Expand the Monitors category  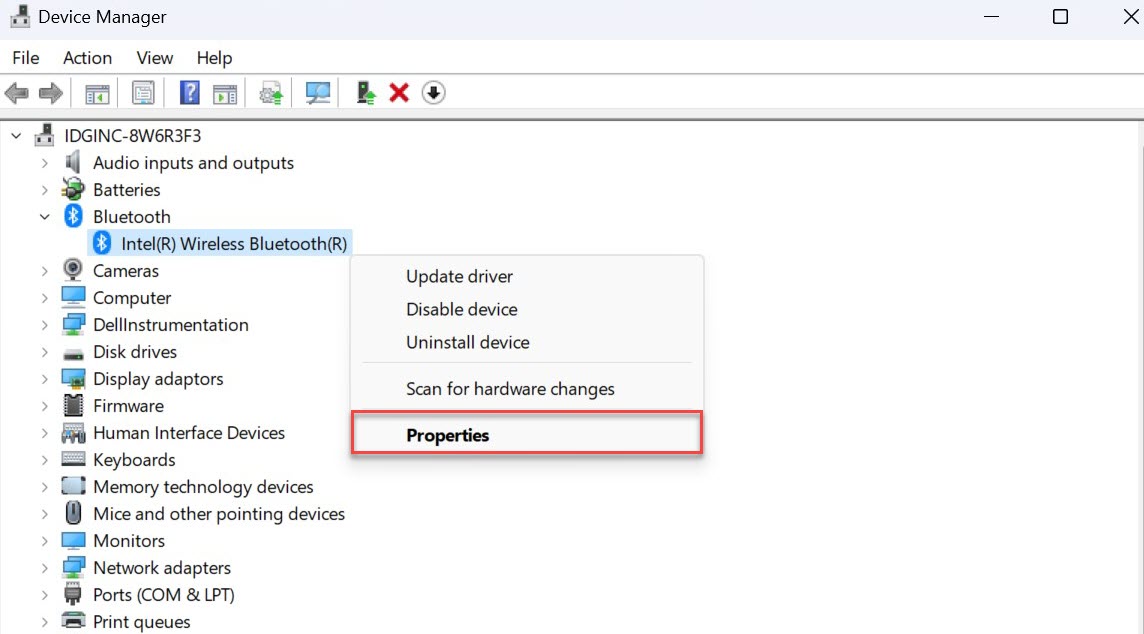coord(45,541)
